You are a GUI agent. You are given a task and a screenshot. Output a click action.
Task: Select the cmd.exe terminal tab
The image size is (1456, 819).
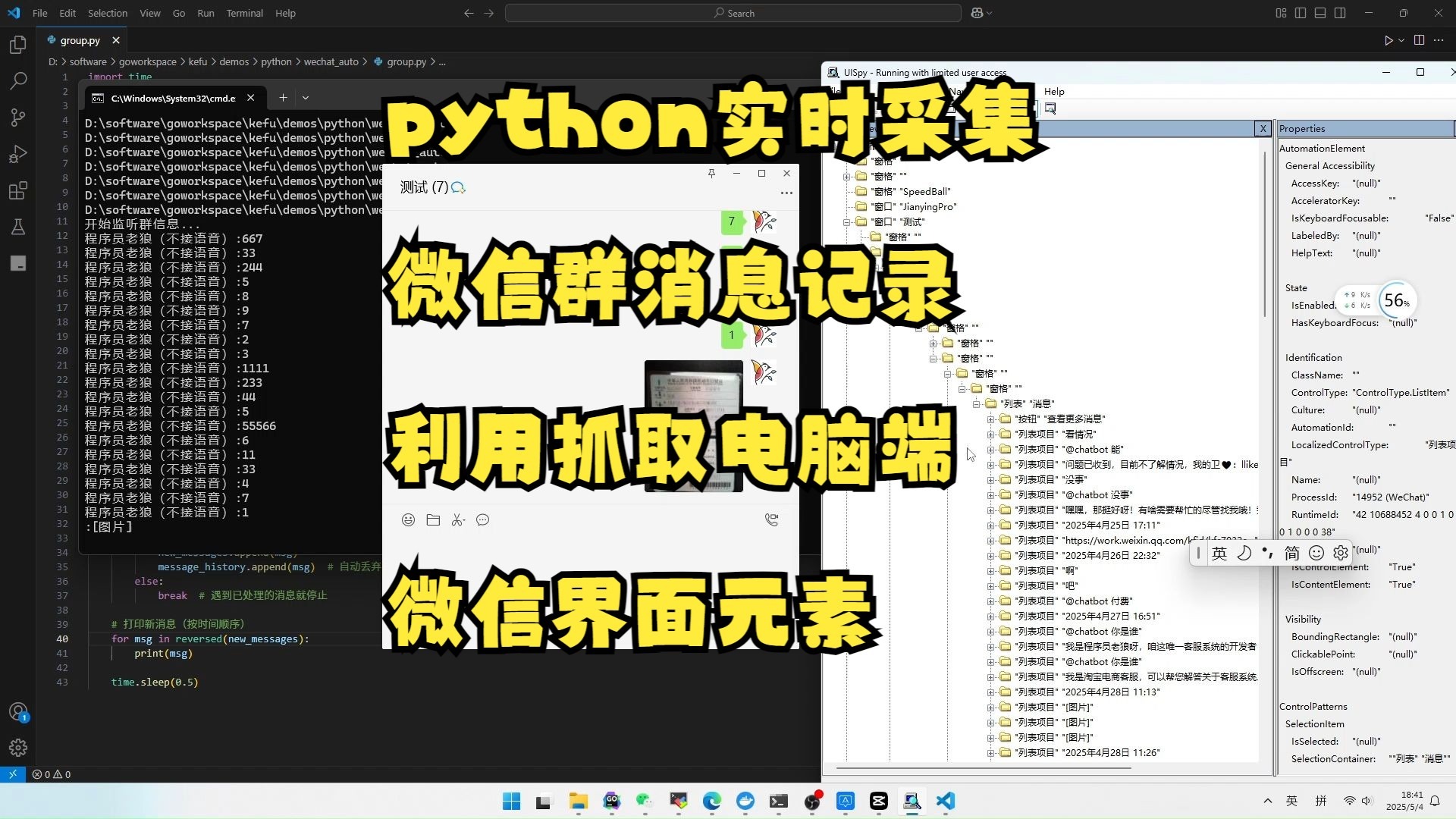point(174,98)
